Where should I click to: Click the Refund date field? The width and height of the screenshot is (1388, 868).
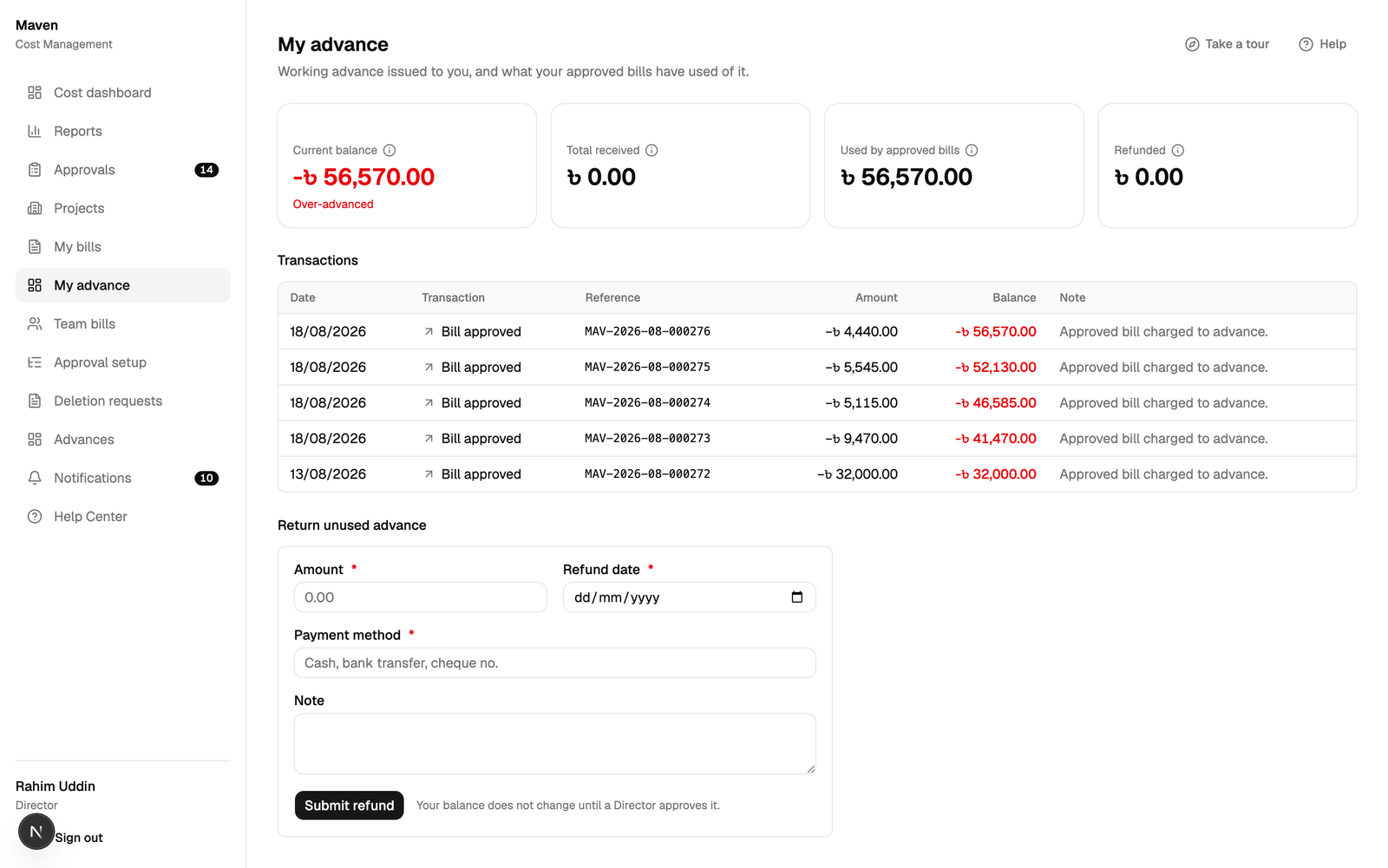click(x=690, y=597)
